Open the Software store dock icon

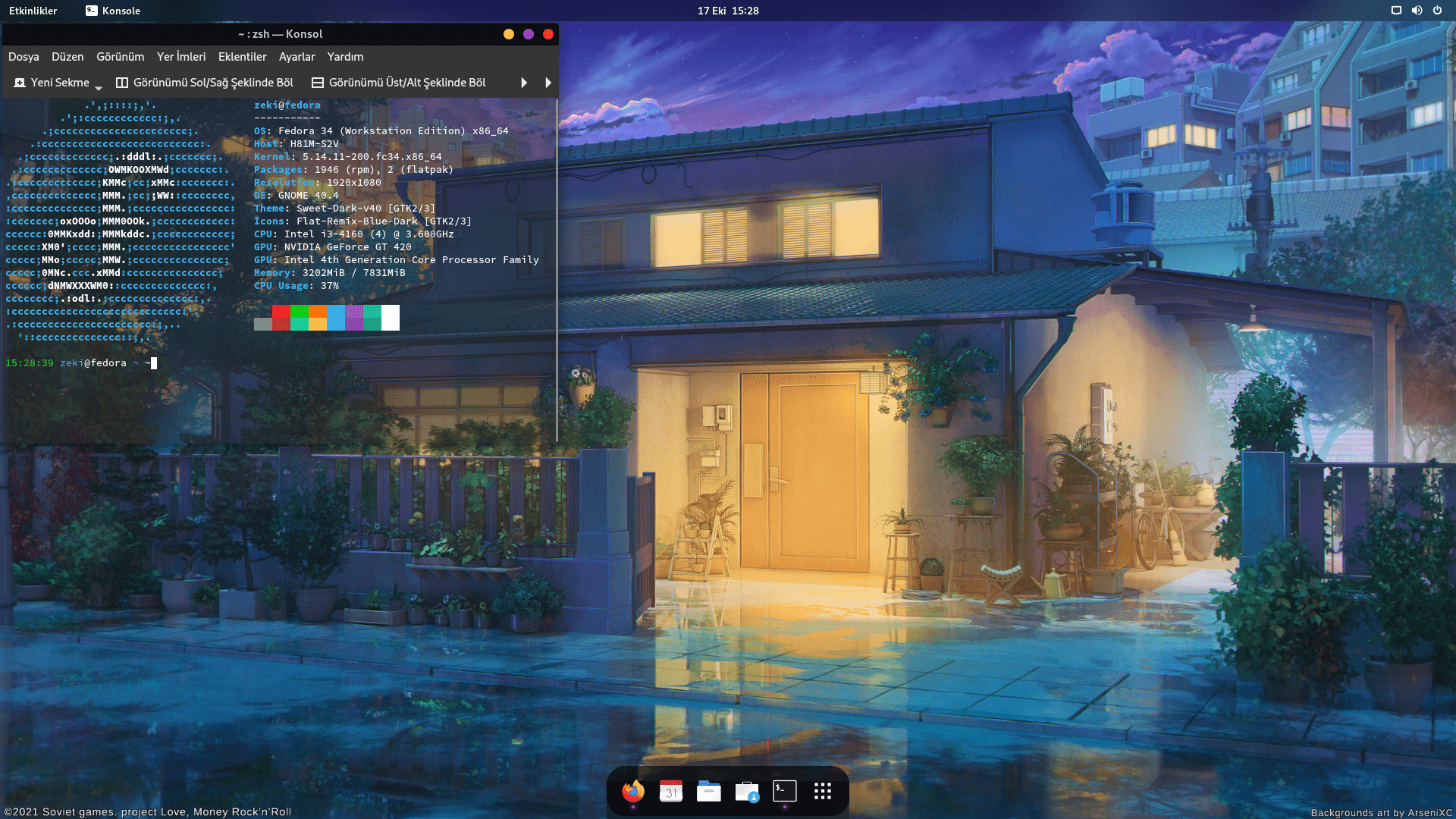point(747,792)
